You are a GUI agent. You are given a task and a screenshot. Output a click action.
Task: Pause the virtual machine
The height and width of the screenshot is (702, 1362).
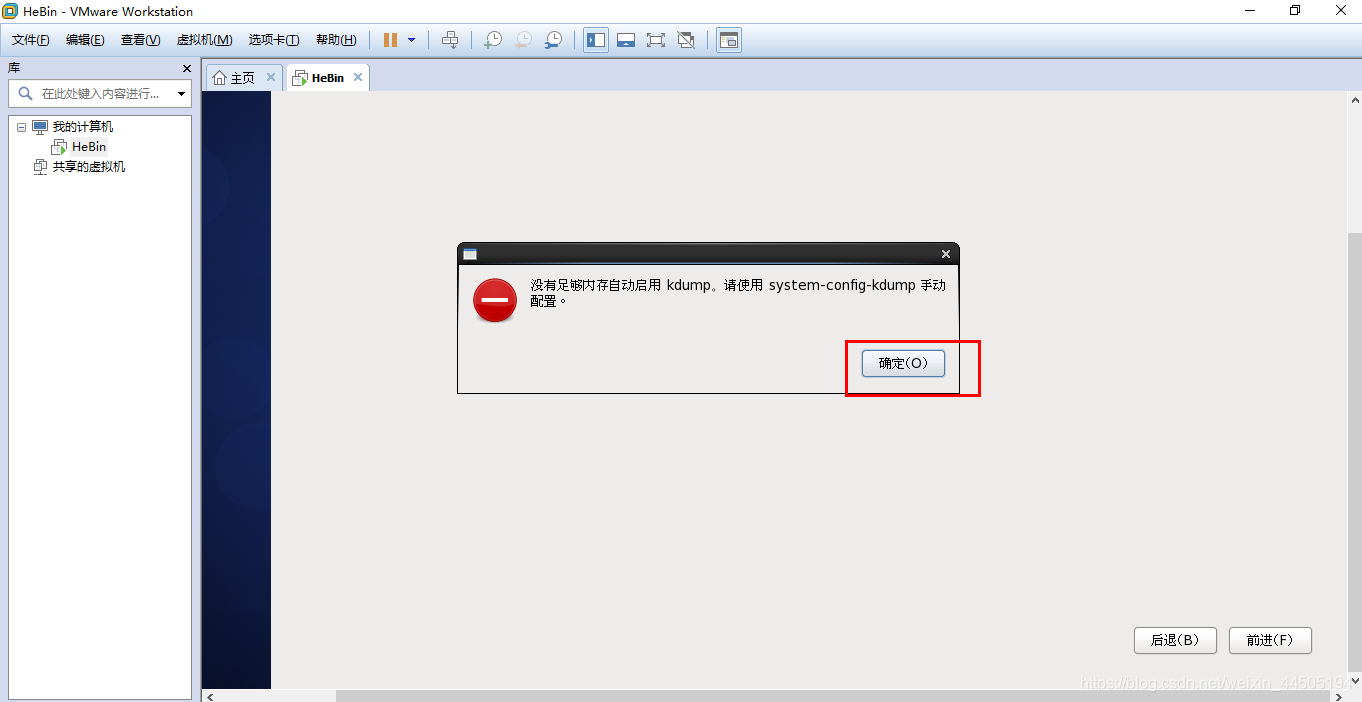point(390,40)
